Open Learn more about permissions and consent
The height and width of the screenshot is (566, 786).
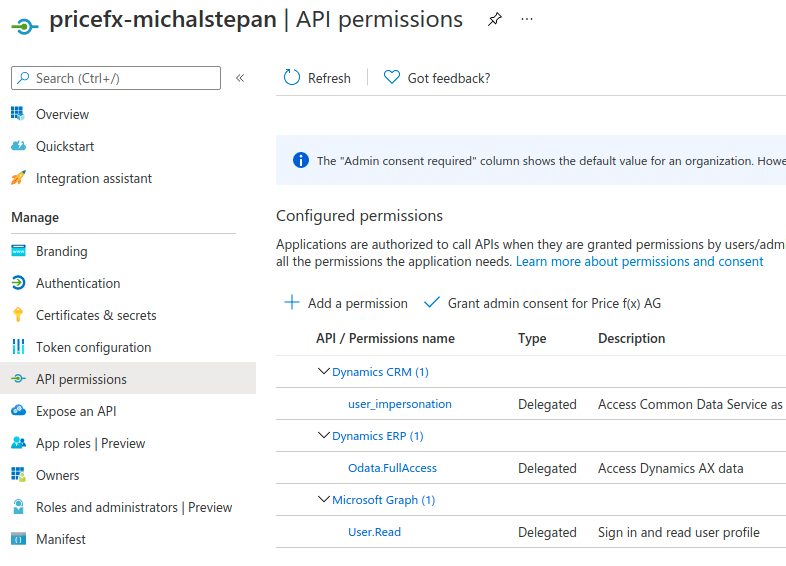coord(639,262)
